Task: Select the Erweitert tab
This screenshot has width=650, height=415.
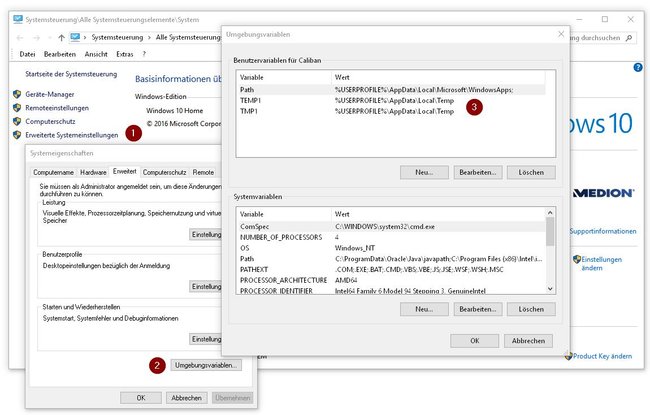Action: pos(124,171)
